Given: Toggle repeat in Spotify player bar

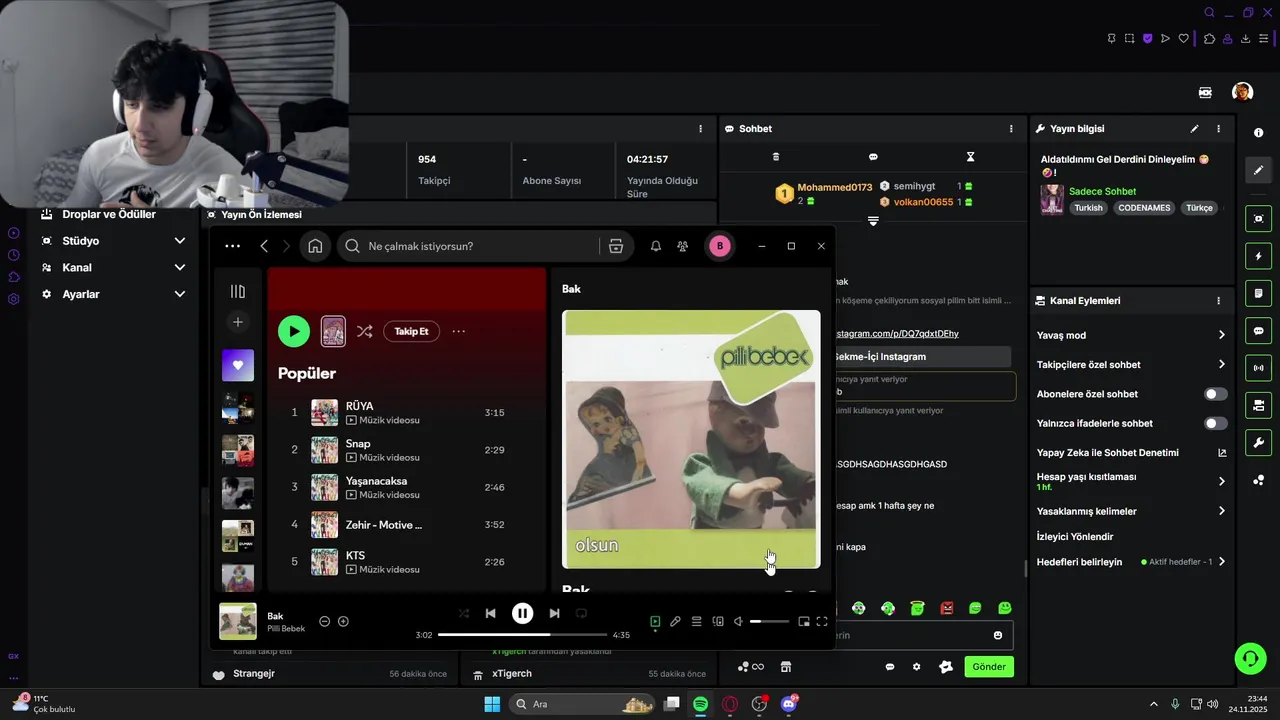Looking at the screenshot, I should [581, 613].
